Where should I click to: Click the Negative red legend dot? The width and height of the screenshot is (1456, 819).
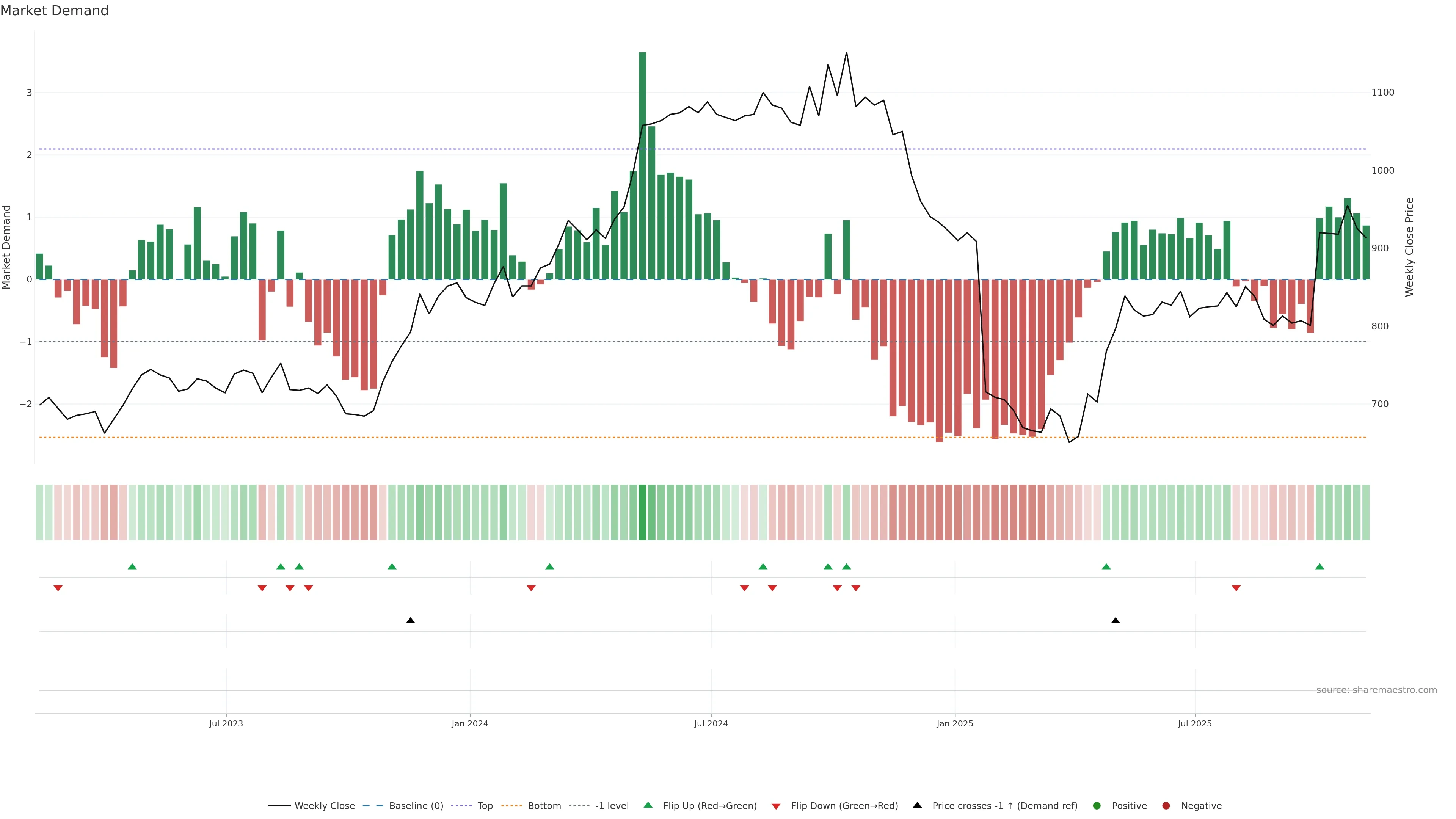[1166, 806]
